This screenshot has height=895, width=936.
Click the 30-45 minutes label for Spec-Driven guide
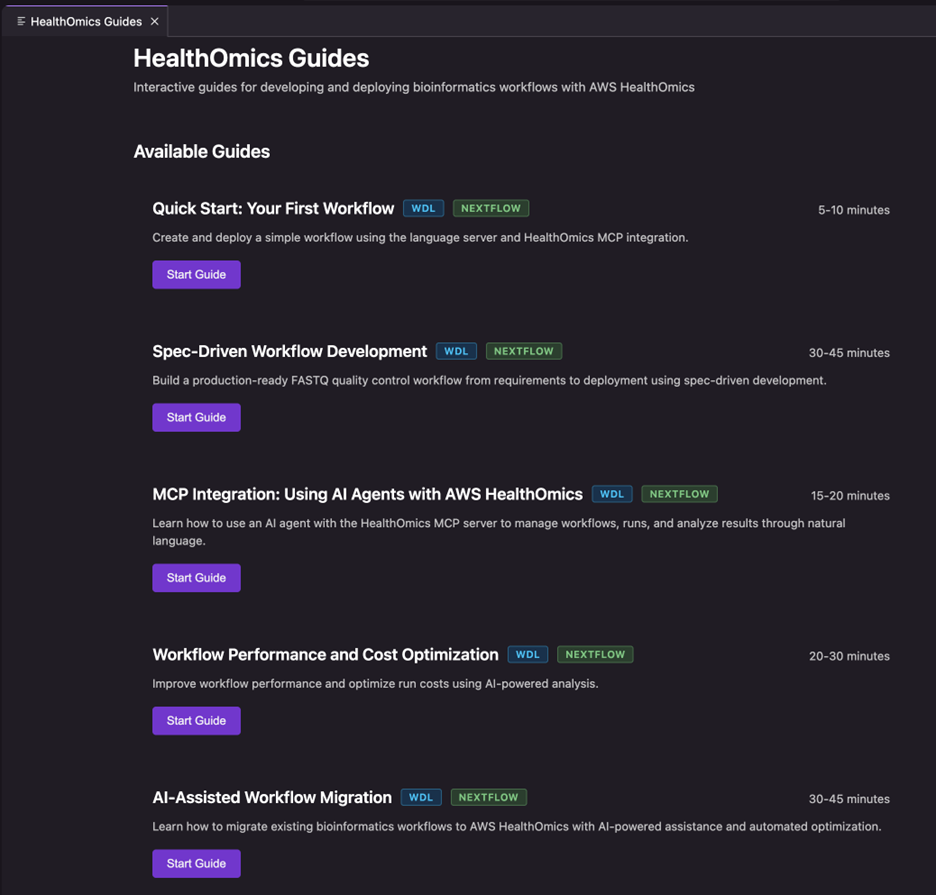(x=849, y=353)
